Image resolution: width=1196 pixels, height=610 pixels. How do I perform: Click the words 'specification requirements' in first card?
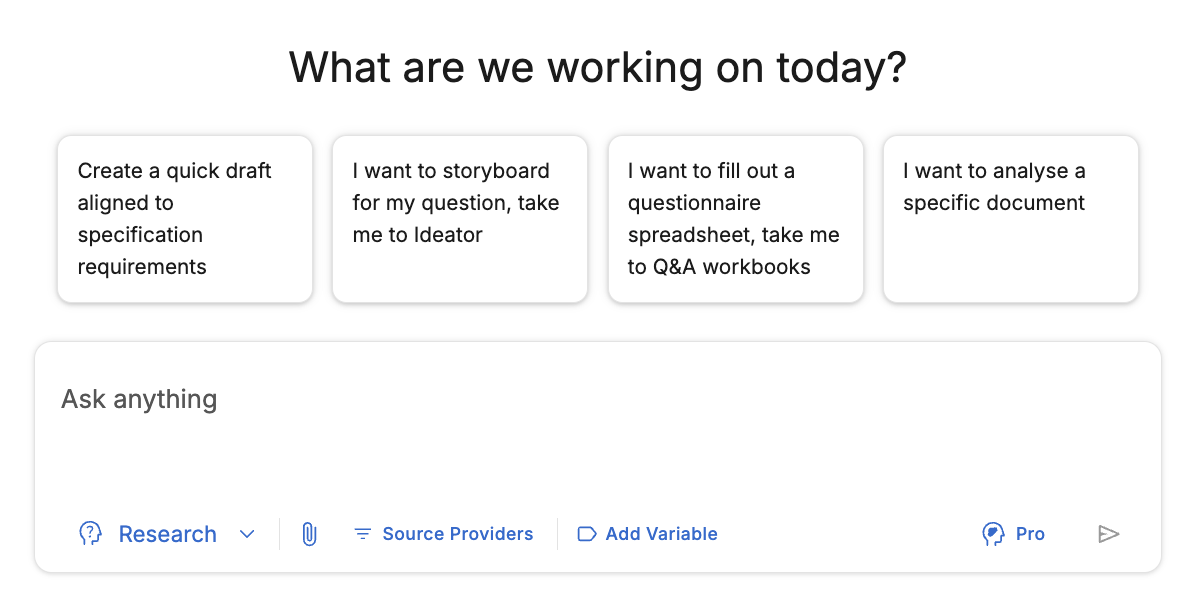142,251
